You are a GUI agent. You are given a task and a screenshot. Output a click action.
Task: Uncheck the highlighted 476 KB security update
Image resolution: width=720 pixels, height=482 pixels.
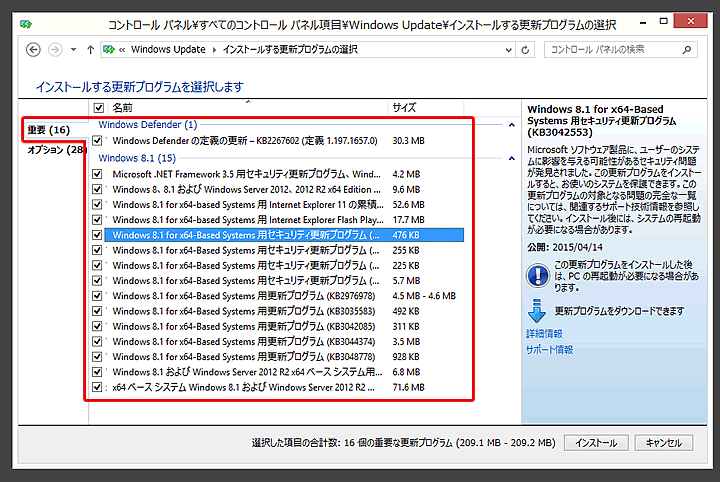(x=97, y=235)
